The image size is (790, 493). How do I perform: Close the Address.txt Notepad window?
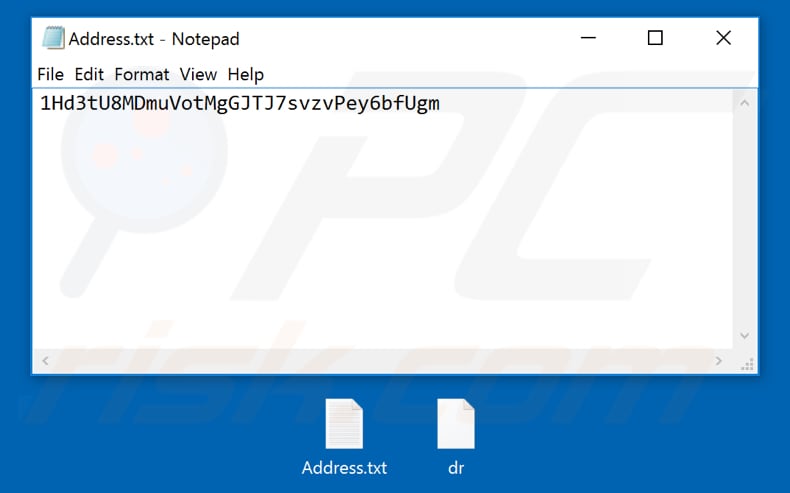tap(723, 38)
